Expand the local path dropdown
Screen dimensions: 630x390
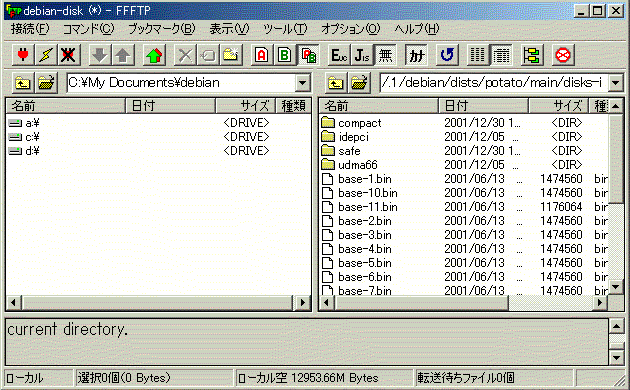point(303,83)
